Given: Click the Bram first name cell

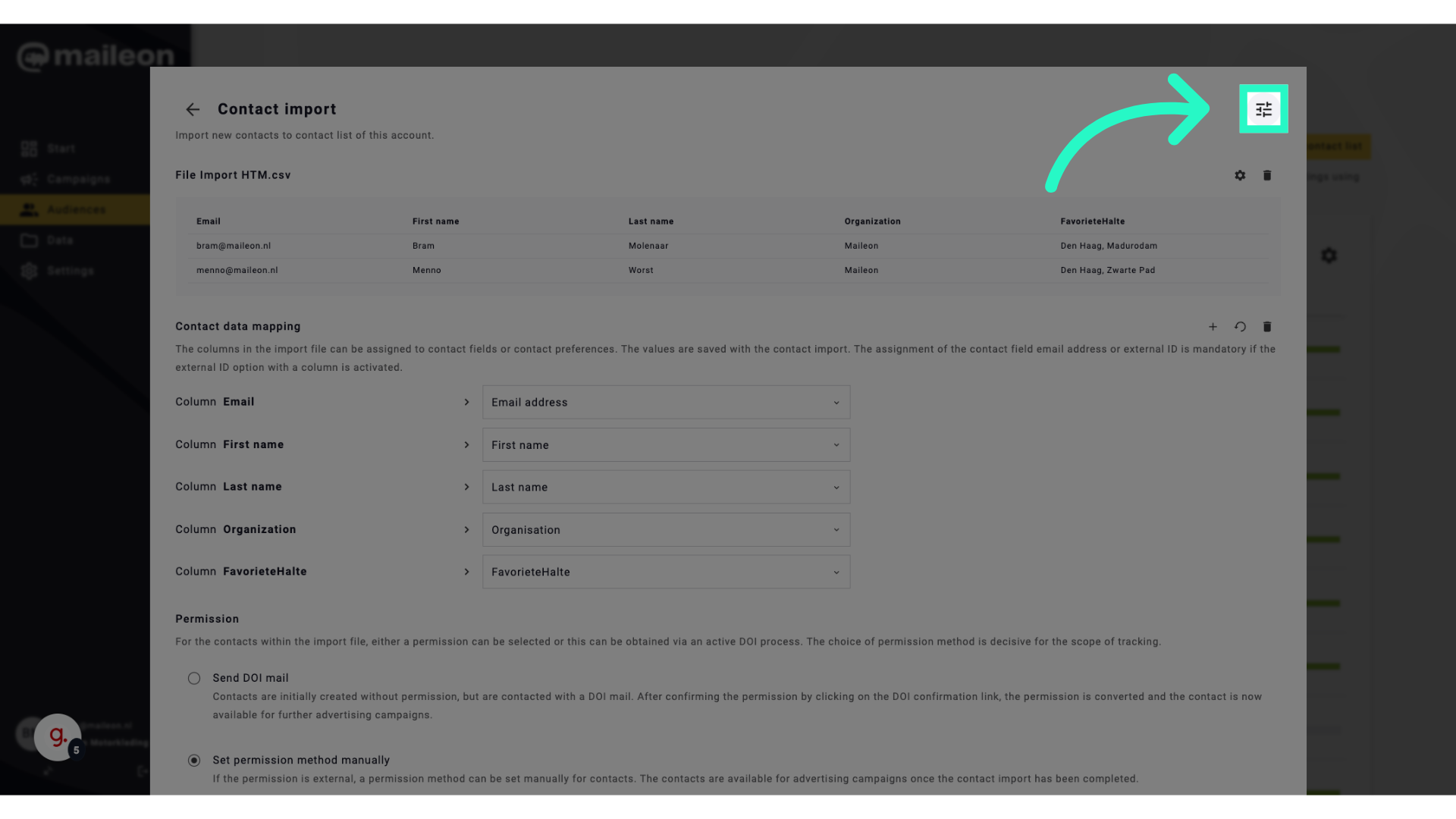Looking at the screenshot, I should 423,246.
